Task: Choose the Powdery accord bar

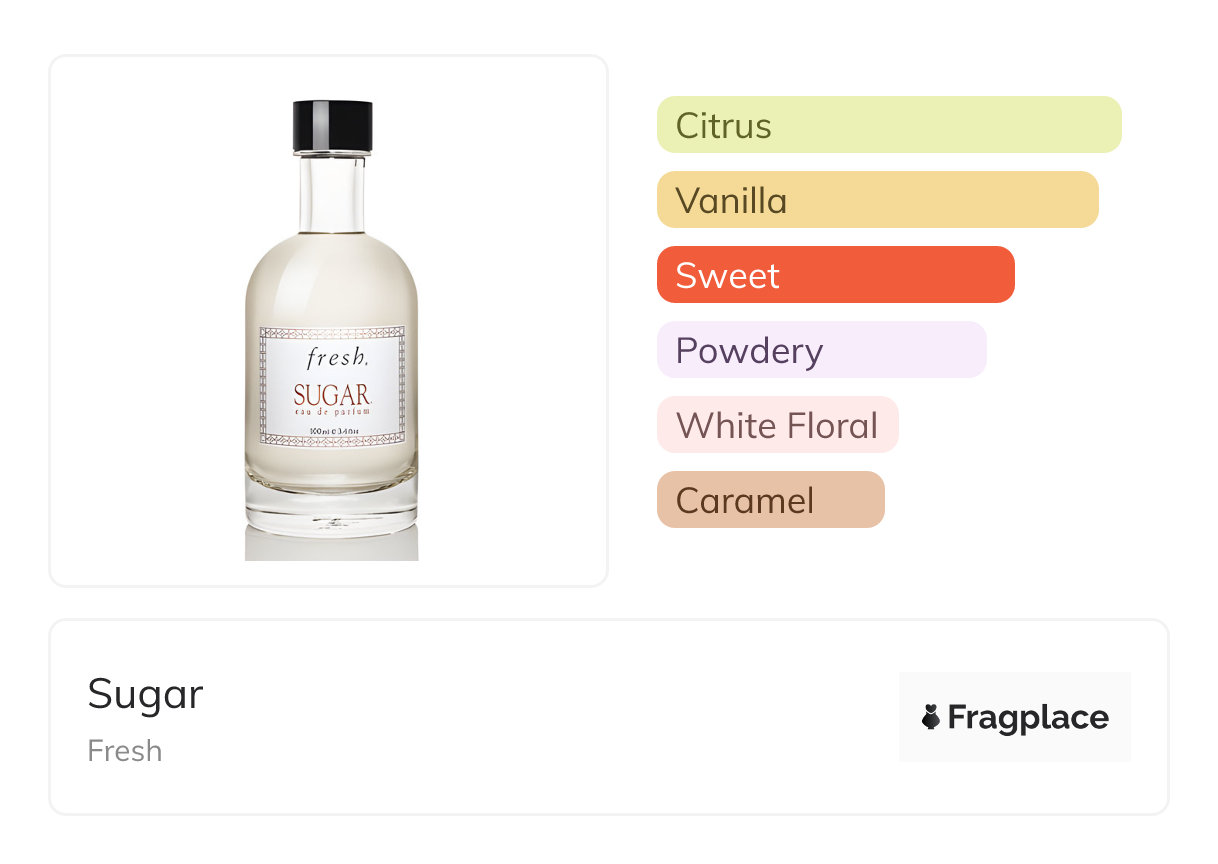Action: coord(821,350)
